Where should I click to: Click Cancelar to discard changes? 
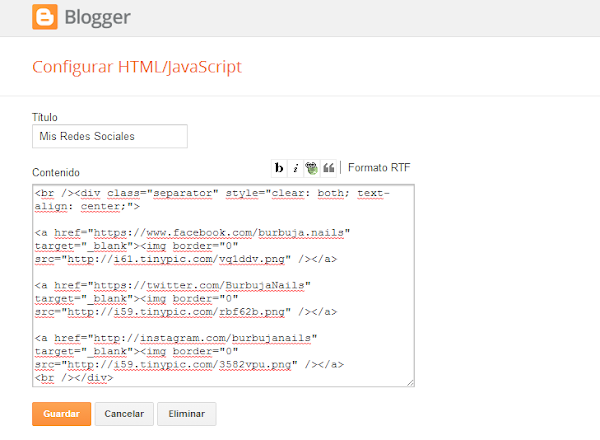point(125,414)
